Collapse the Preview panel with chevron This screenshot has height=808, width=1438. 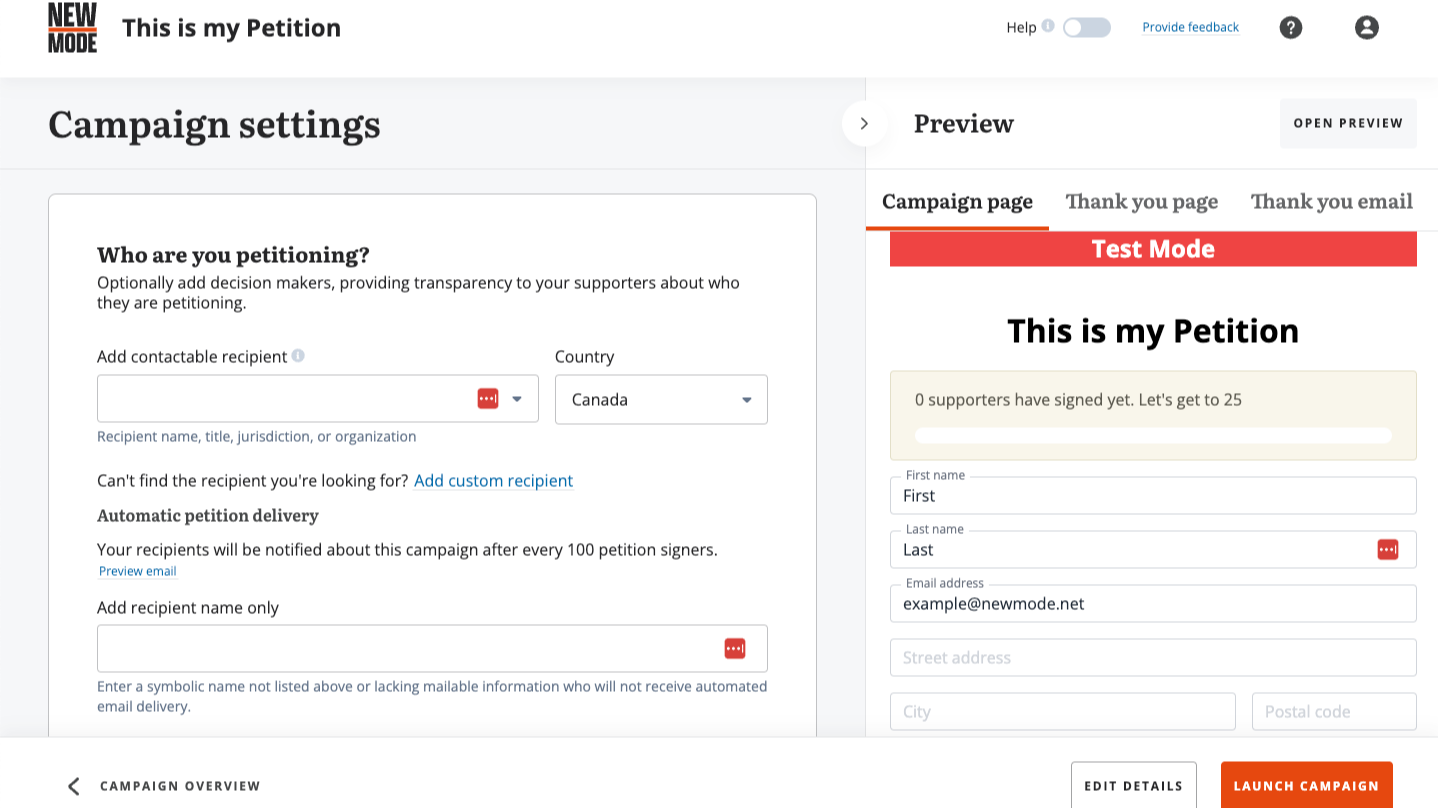pos(864,124)
